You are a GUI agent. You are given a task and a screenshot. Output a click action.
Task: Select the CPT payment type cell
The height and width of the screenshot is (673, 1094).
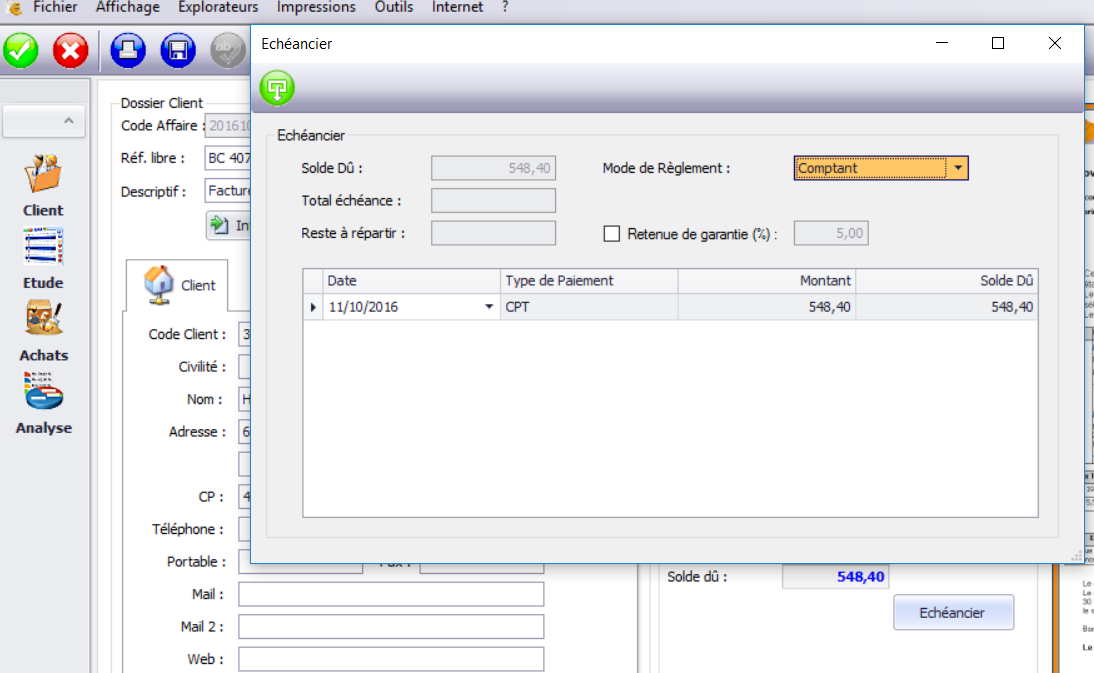[588, 307]
